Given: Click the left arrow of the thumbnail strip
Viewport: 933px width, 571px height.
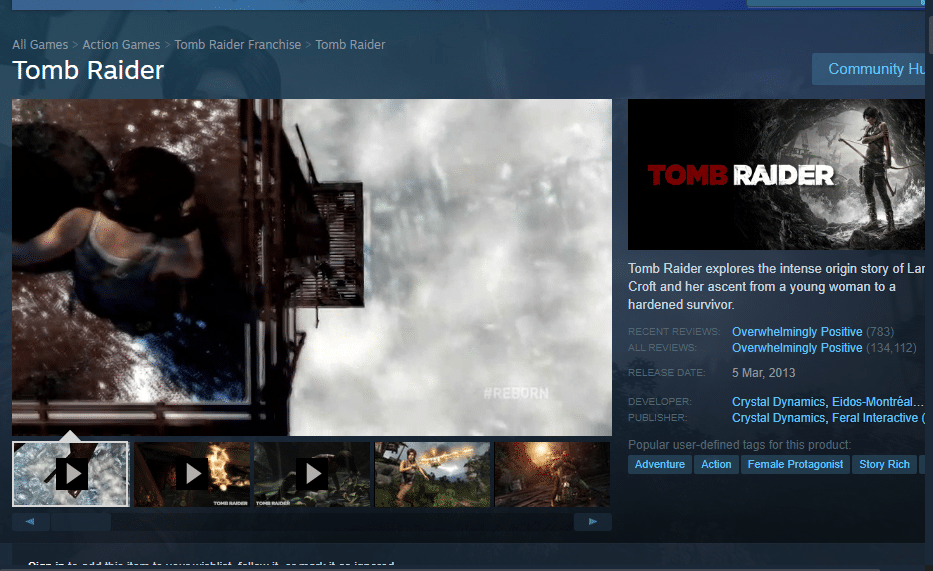Looking at the screenshot, I should [30, 522].
